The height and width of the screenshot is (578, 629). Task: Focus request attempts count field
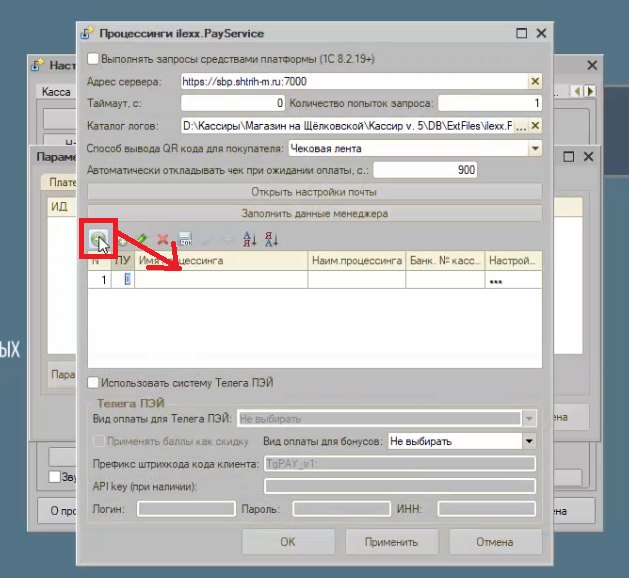(x=490, y=103)
